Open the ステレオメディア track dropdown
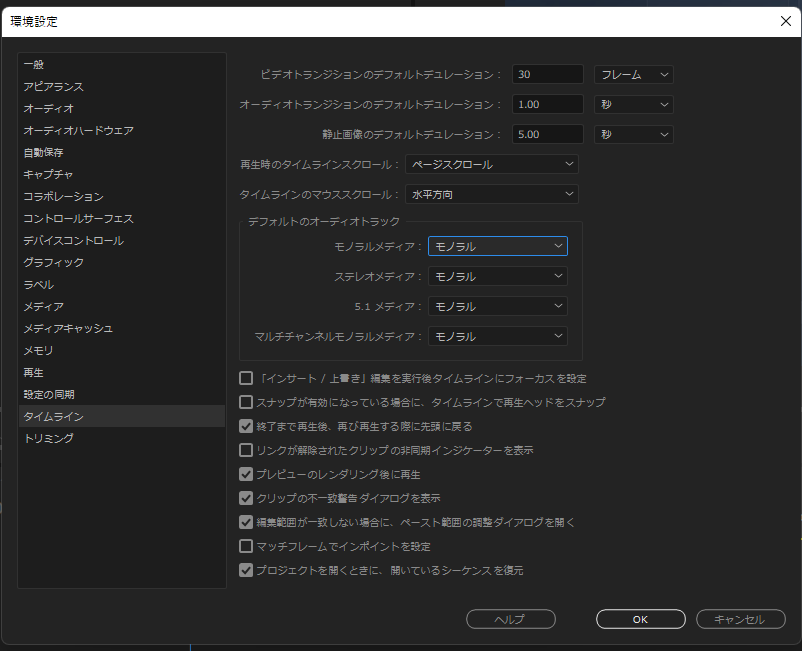This screenshot has height=651, width=802. tap(497, 275)
